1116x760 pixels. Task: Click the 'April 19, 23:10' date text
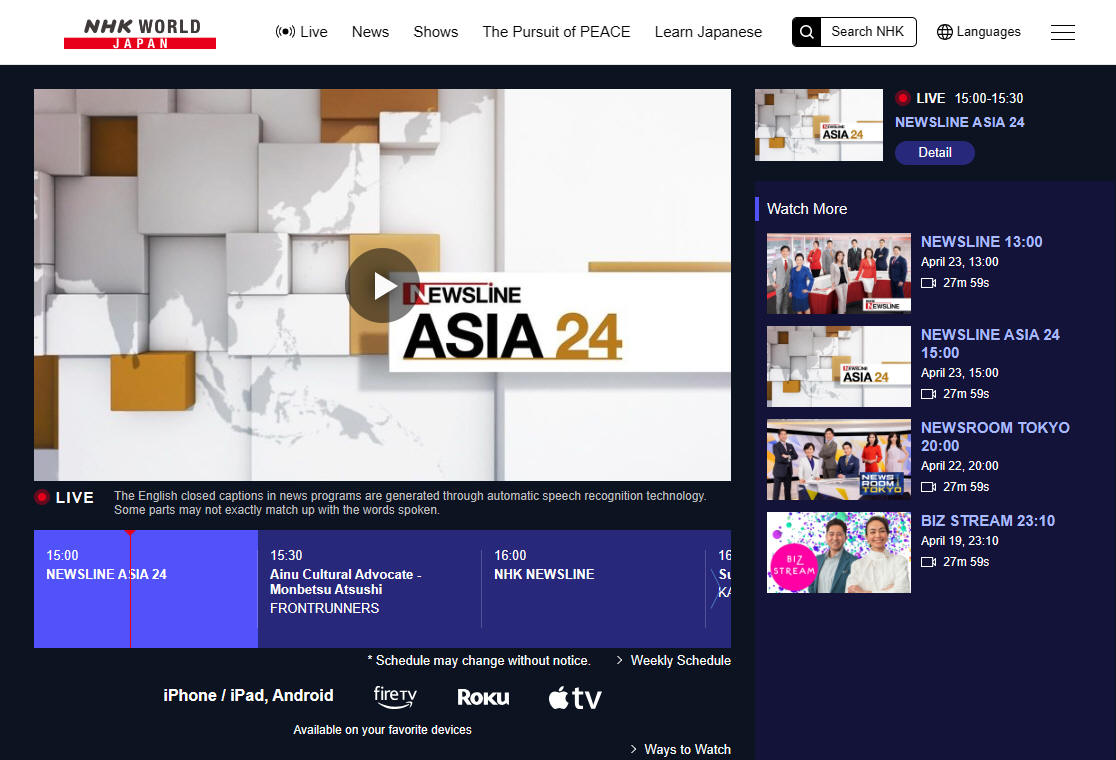tap(959, 541)
